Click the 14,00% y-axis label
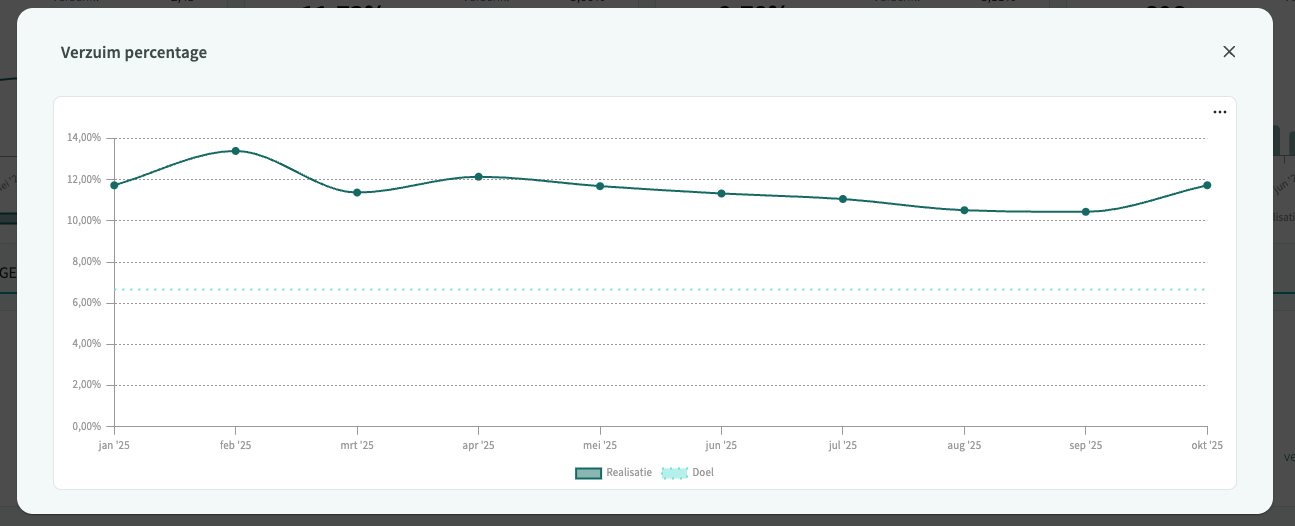Image resolution: width=1295 pixels, height=526 pixels. click(x=84, y=138)
